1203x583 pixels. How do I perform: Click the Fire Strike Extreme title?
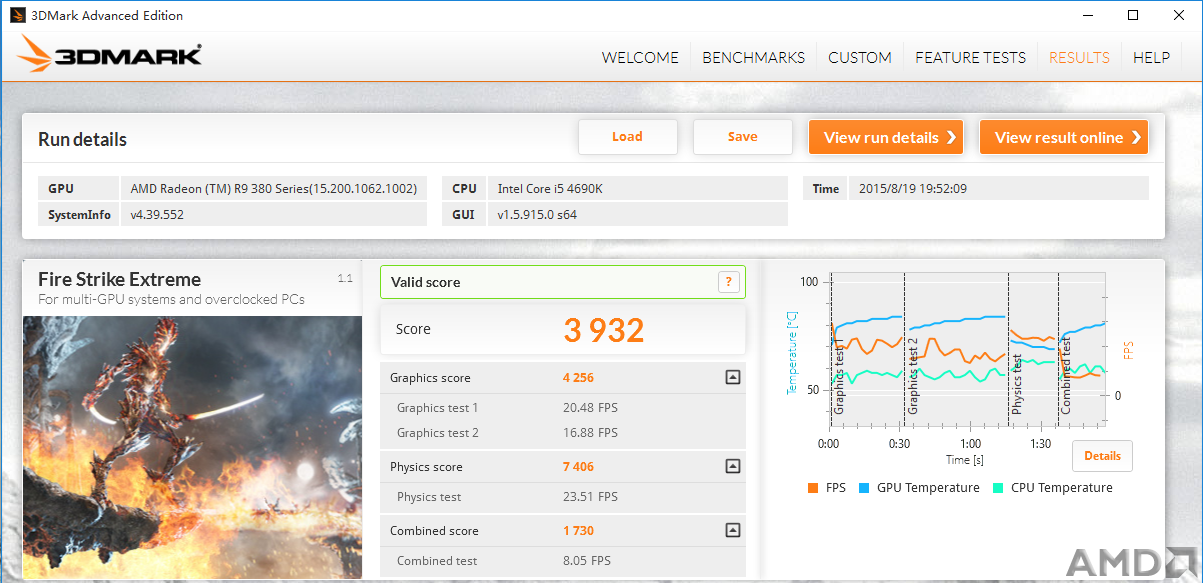click(119, 280)
